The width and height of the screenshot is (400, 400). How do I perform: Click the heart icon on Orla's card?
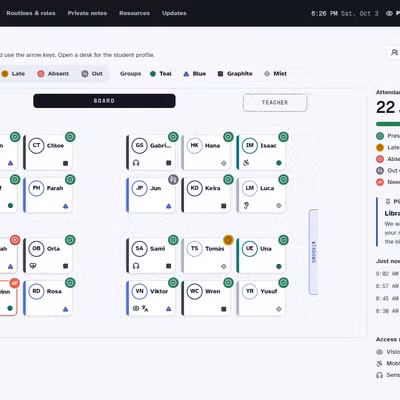point(33,266)
